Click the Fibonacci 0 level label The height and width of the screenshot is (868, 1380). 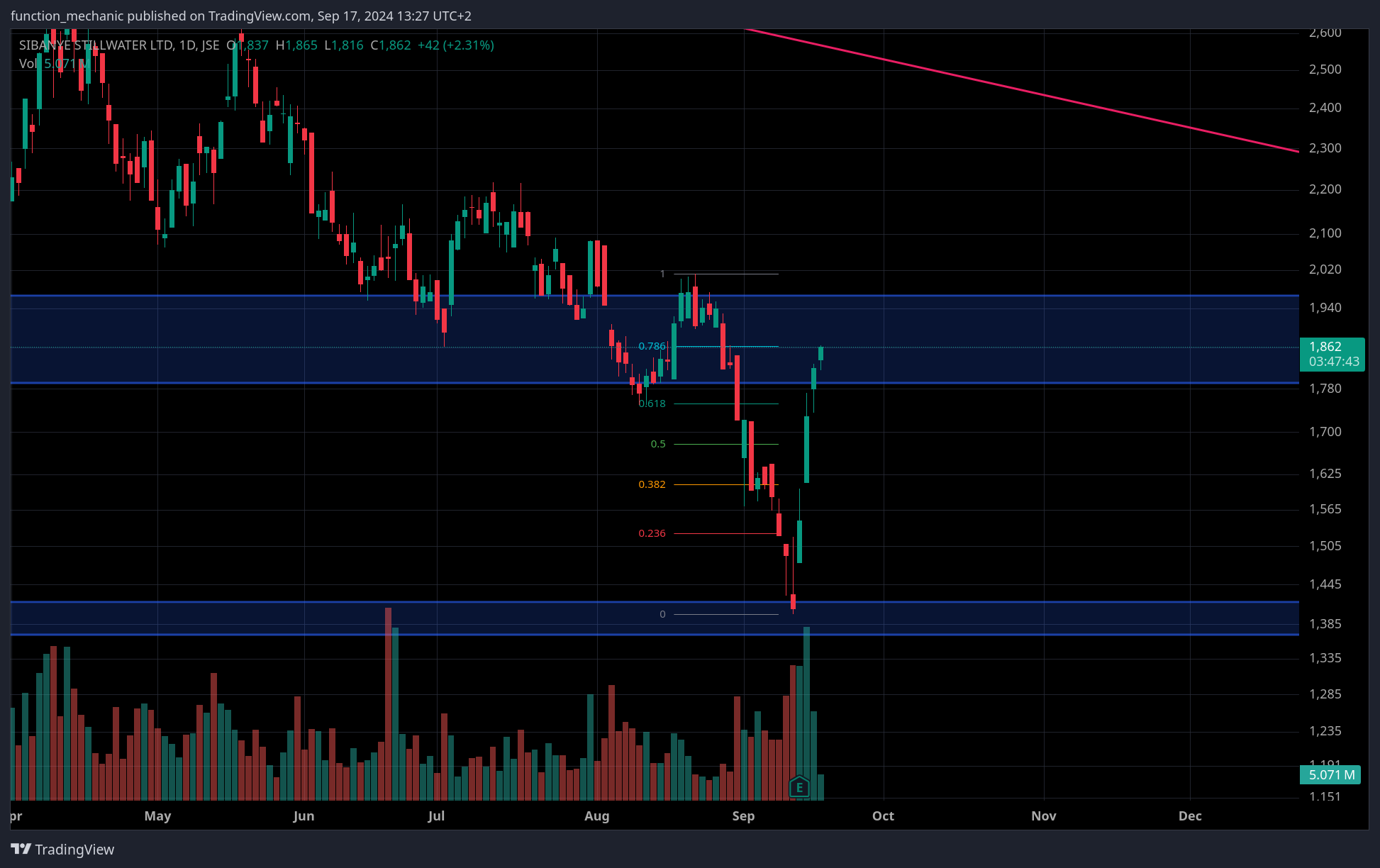tap(662, 614)
